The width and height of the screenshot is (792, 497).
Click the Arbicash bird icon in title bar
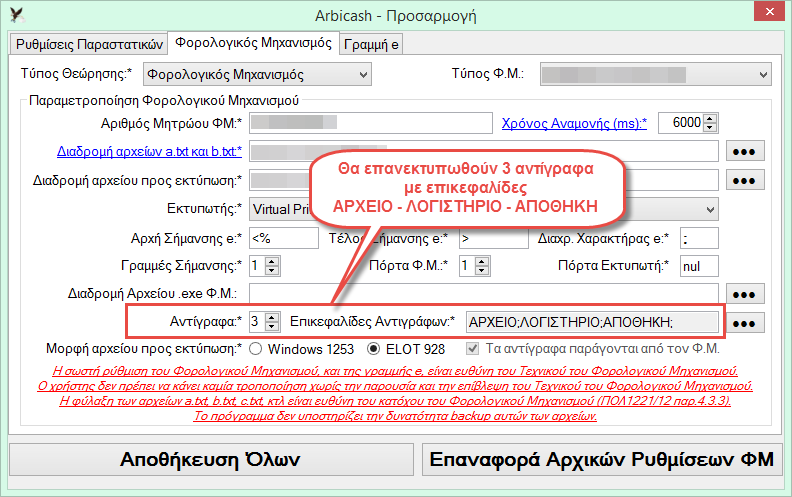coord(17,15)
